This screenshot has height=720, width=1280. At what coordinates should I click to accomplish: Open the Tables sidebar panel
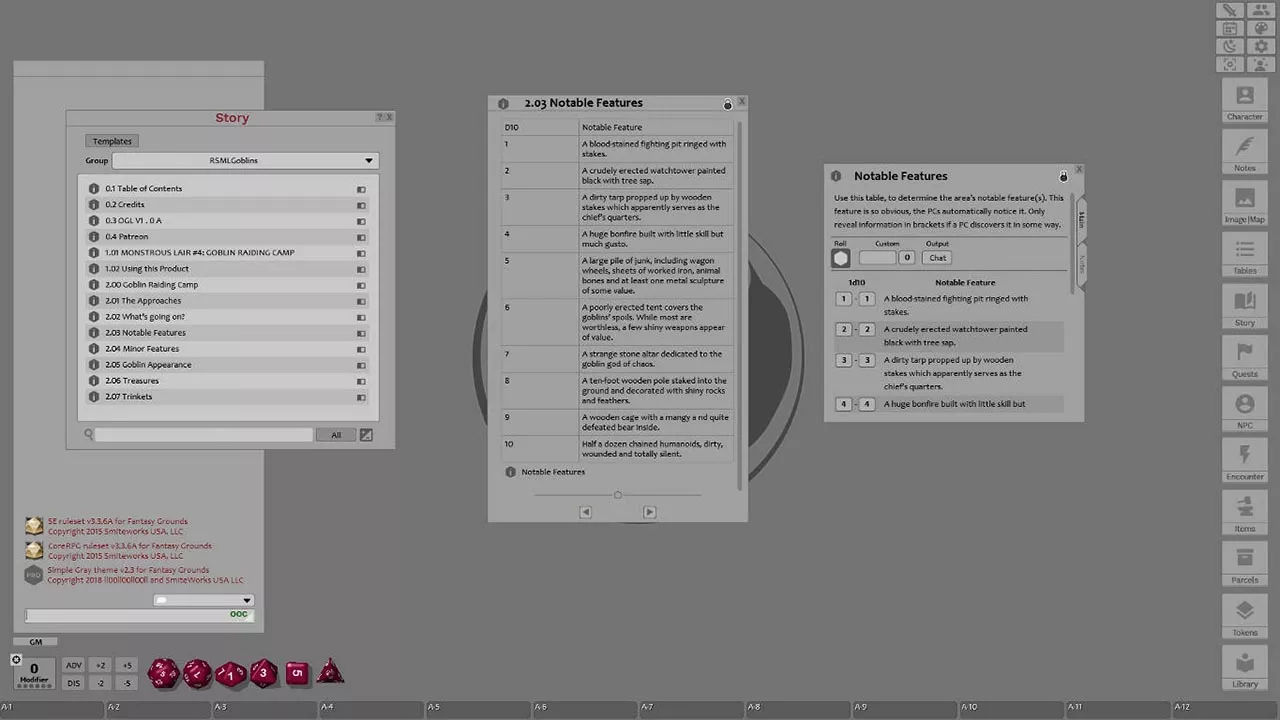(x=1244, y=255)
